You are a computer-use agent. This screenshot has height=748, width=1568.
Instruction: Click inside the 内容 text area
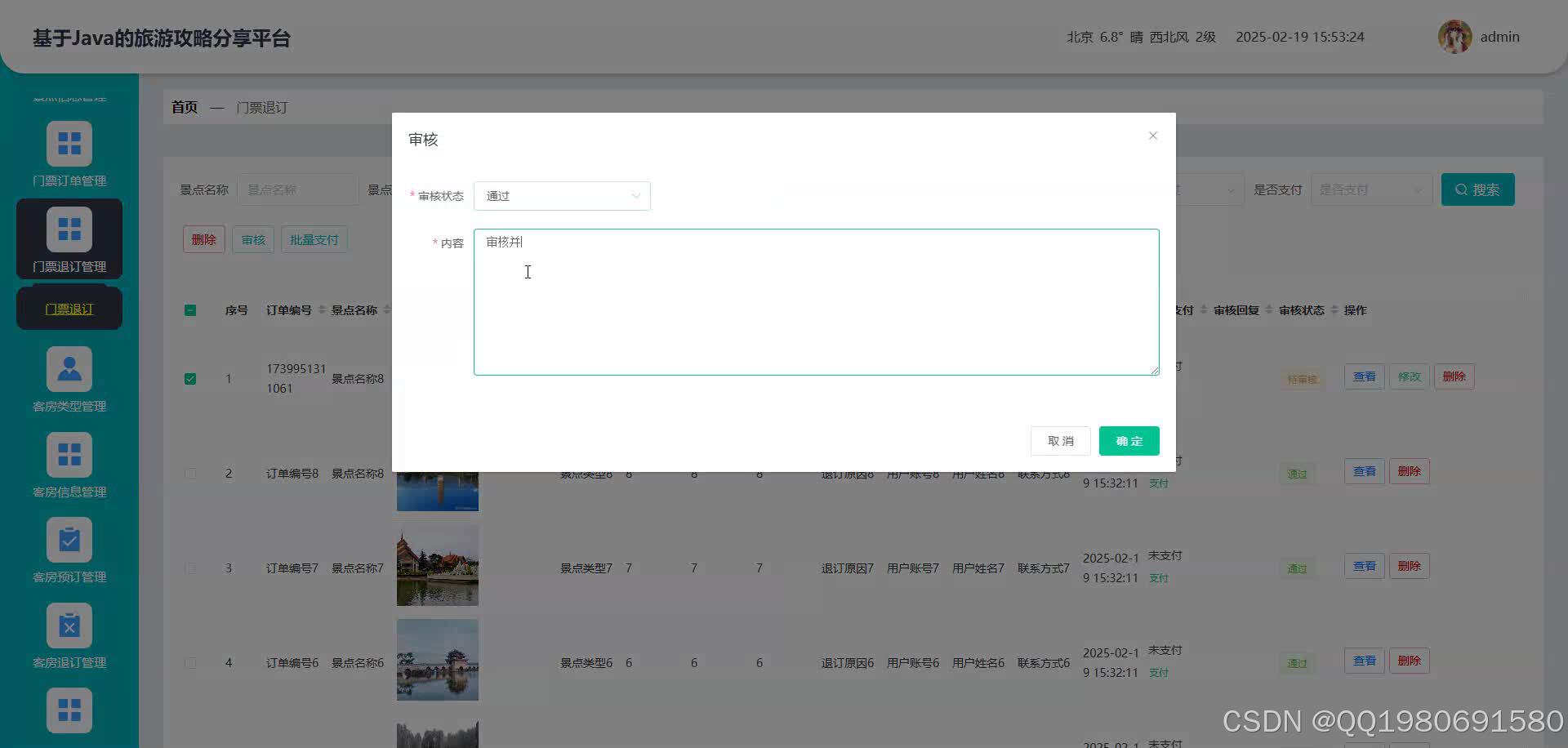point(816,302)
